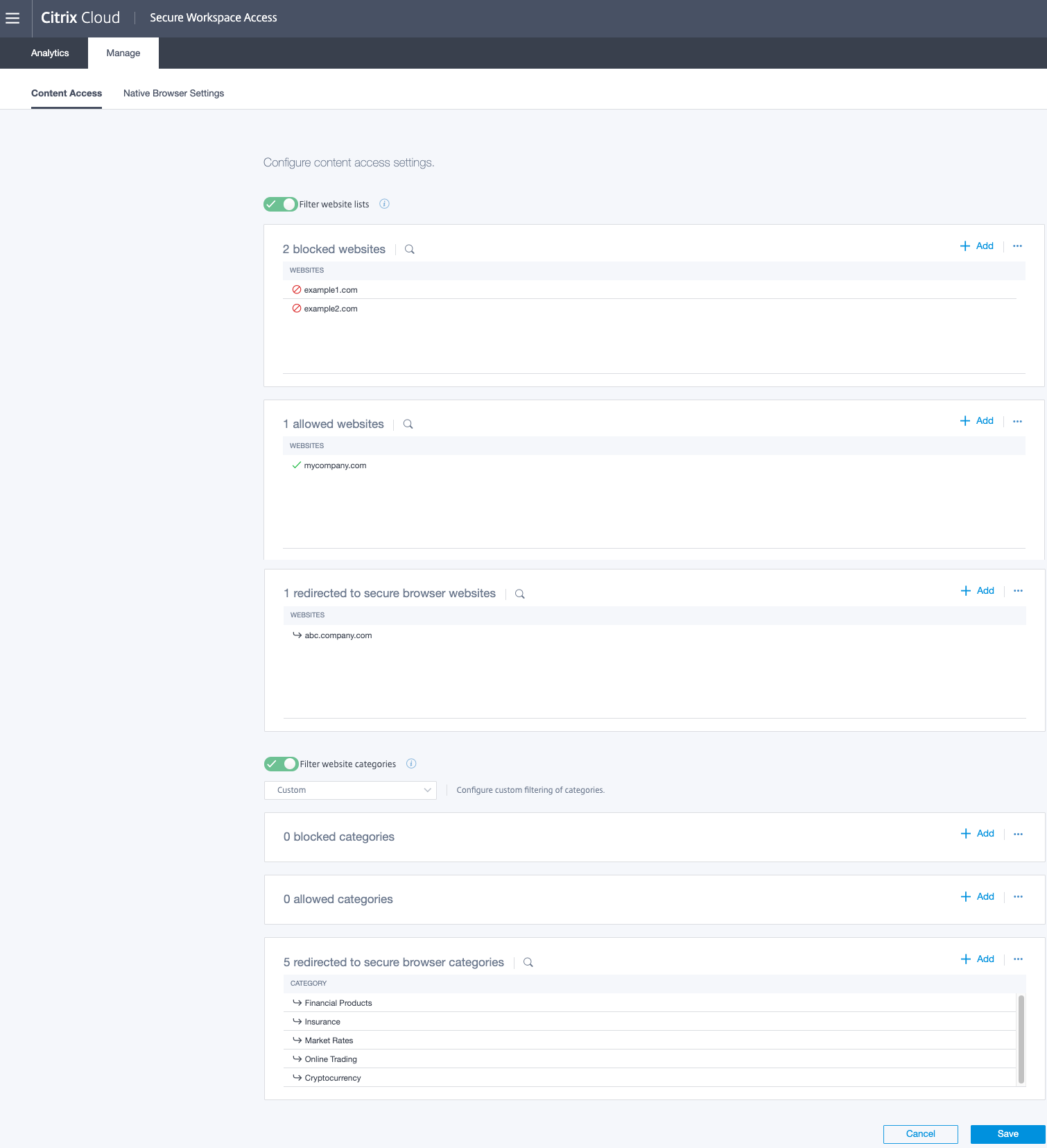Open the Native Browser Settings tab

coord(174,94)
